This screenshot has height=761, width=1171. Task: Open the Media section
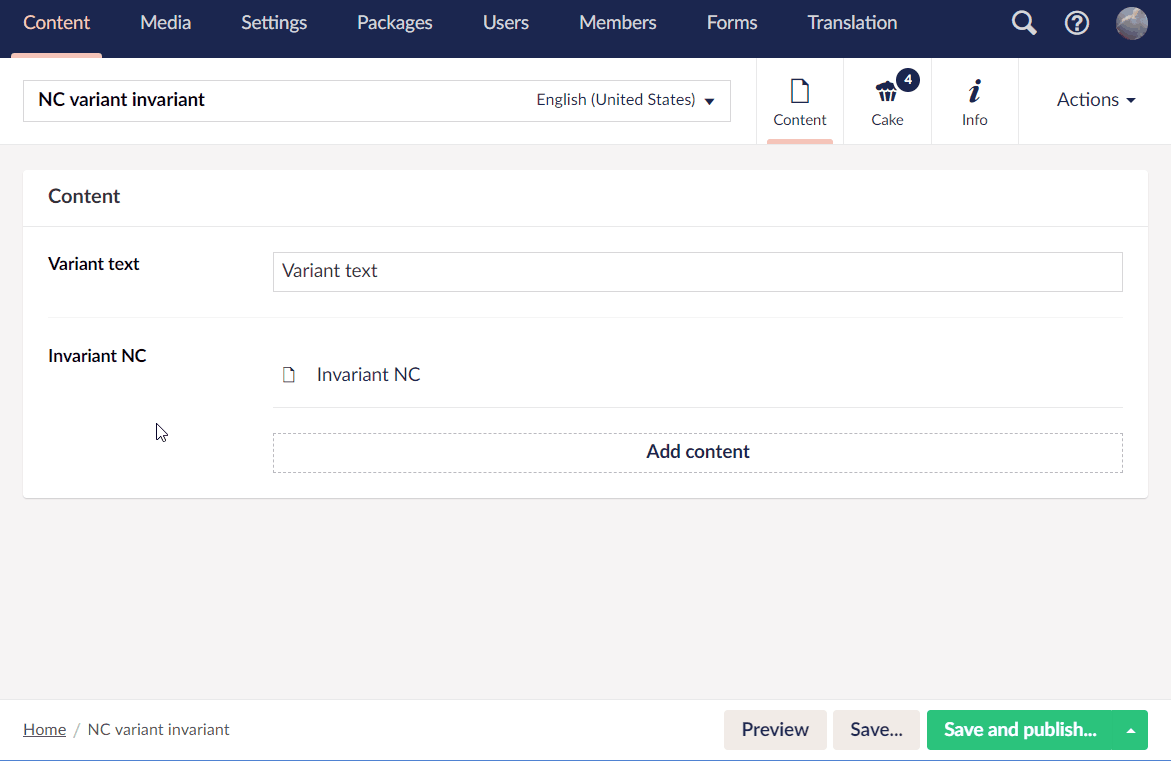click(165, 22)
